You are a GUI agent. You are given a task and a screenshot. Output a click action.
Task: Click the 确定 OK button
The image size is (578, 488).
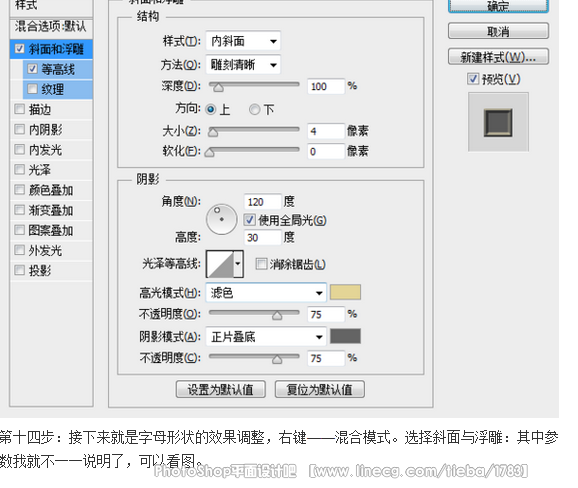tap(498, 6)
